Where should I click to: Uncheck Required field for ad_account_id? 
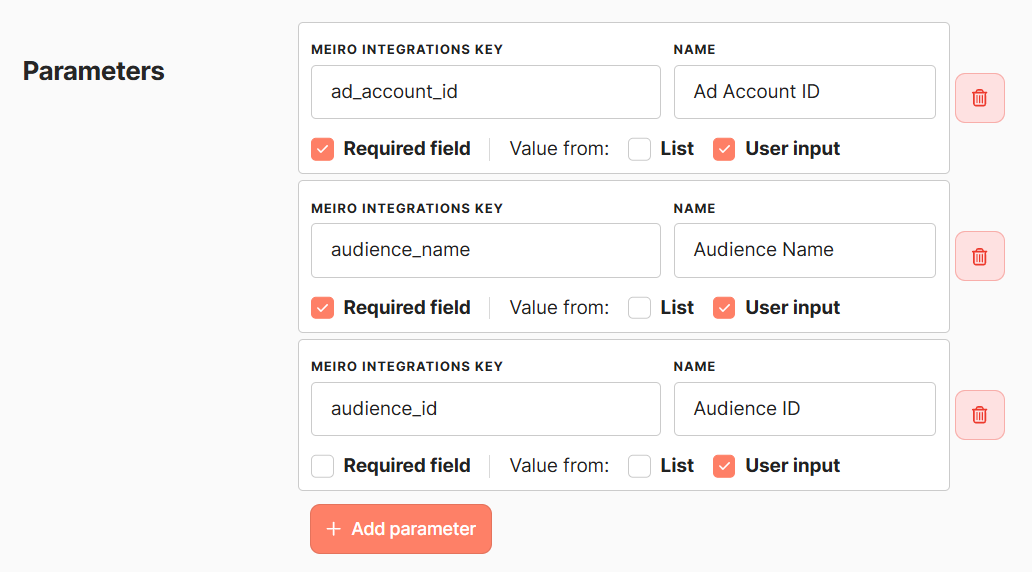point(322,149)
